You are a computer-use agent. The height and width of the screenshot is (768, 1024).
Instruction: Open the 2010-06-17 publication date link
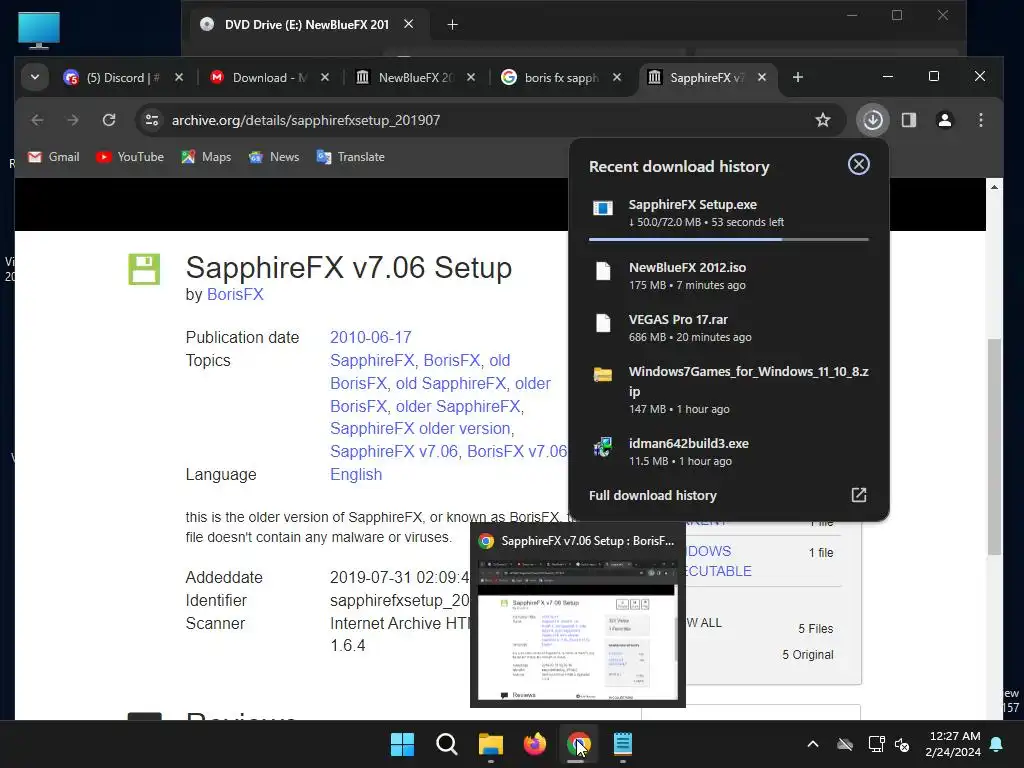tap(370, 337)
